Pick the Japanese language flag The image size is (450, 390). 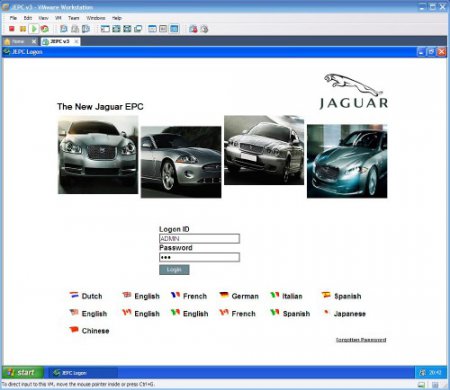point(326,313)
